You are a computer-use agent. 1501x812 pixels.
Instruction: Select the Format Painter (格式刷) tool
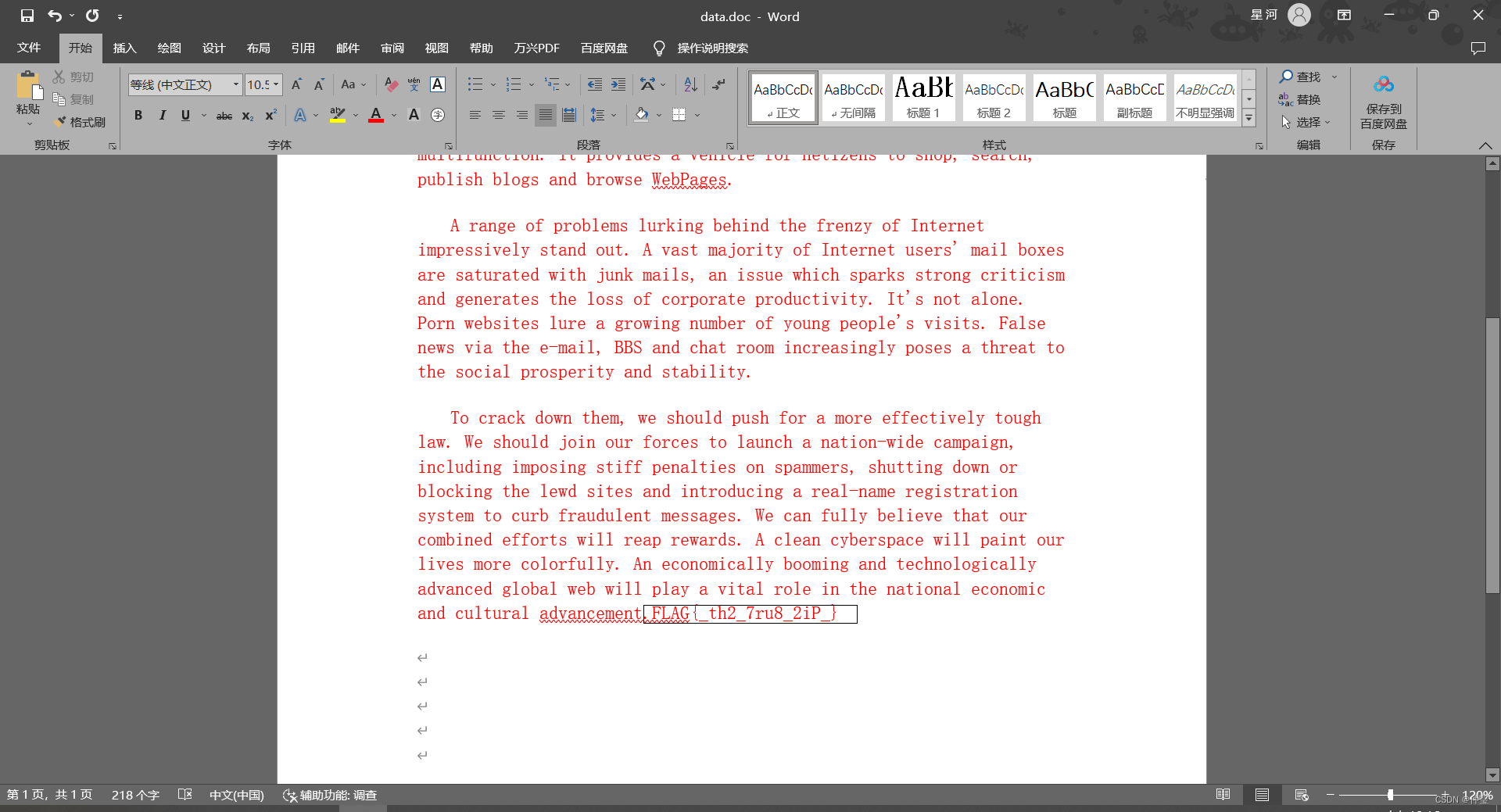tap(80, 122)
